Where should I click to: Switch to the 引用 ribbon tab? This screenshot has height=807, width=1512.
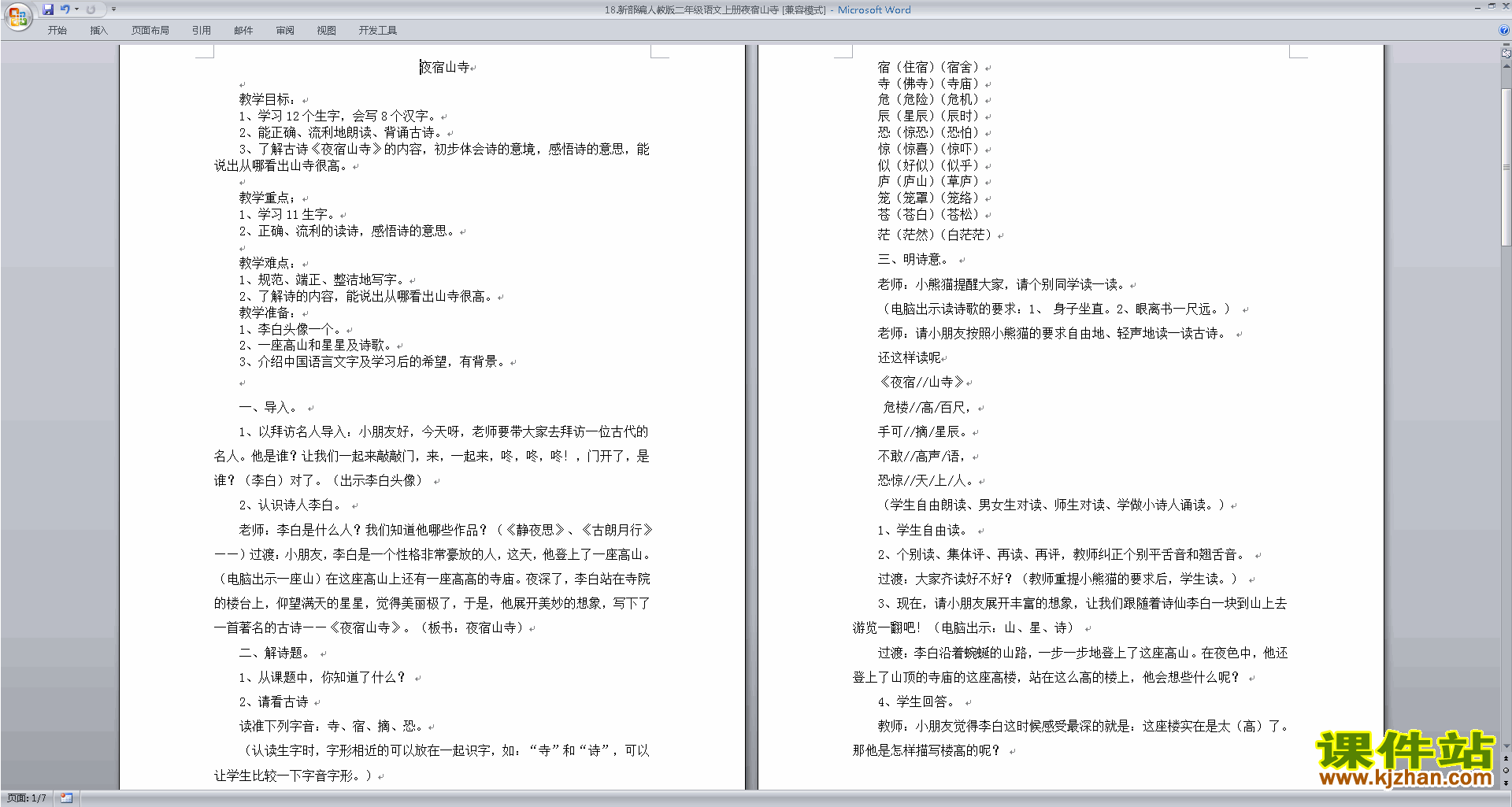click(202, 30)
